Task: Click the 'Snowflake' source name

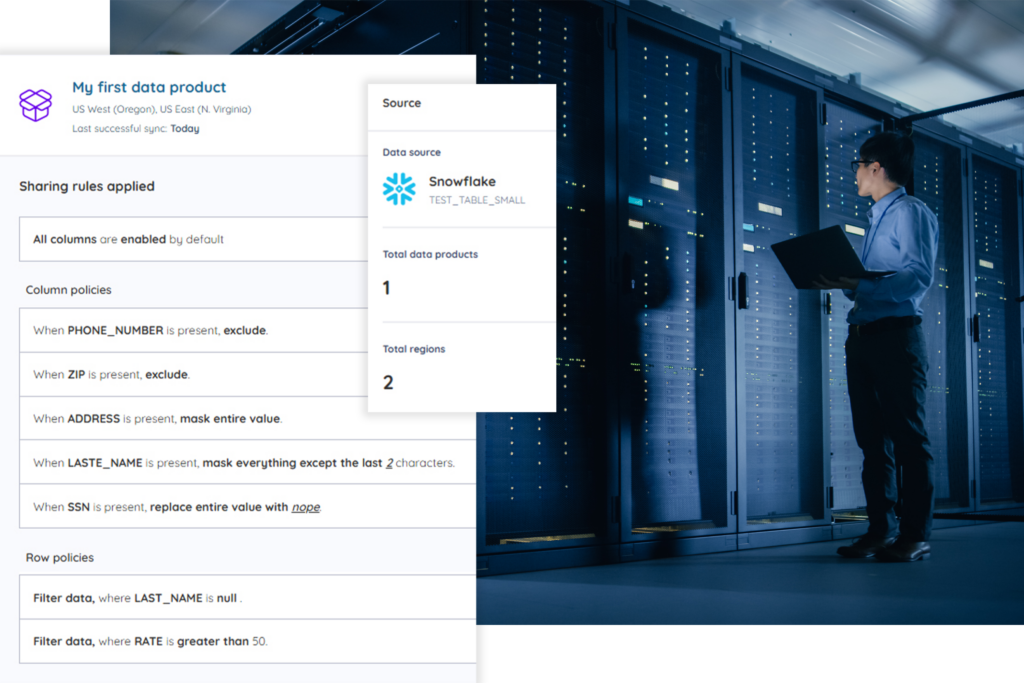Action: coord(462,182)
